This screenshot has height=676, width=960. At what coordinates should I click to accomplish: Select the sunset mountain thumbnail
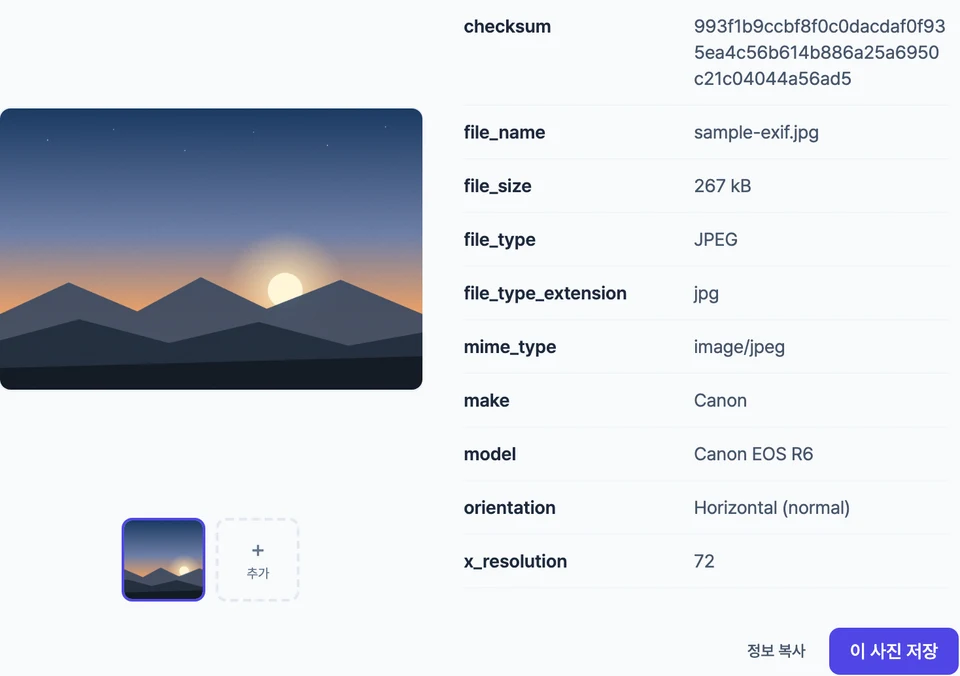163,560
